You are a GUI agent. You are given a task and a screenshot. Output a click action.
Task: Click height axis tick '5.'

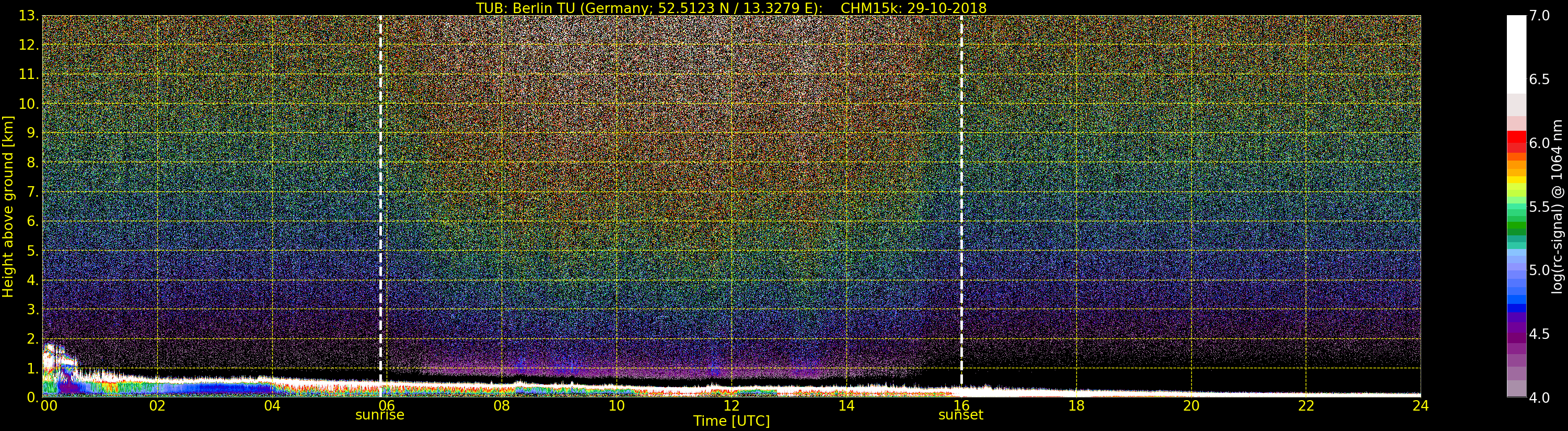pos(33,251)
